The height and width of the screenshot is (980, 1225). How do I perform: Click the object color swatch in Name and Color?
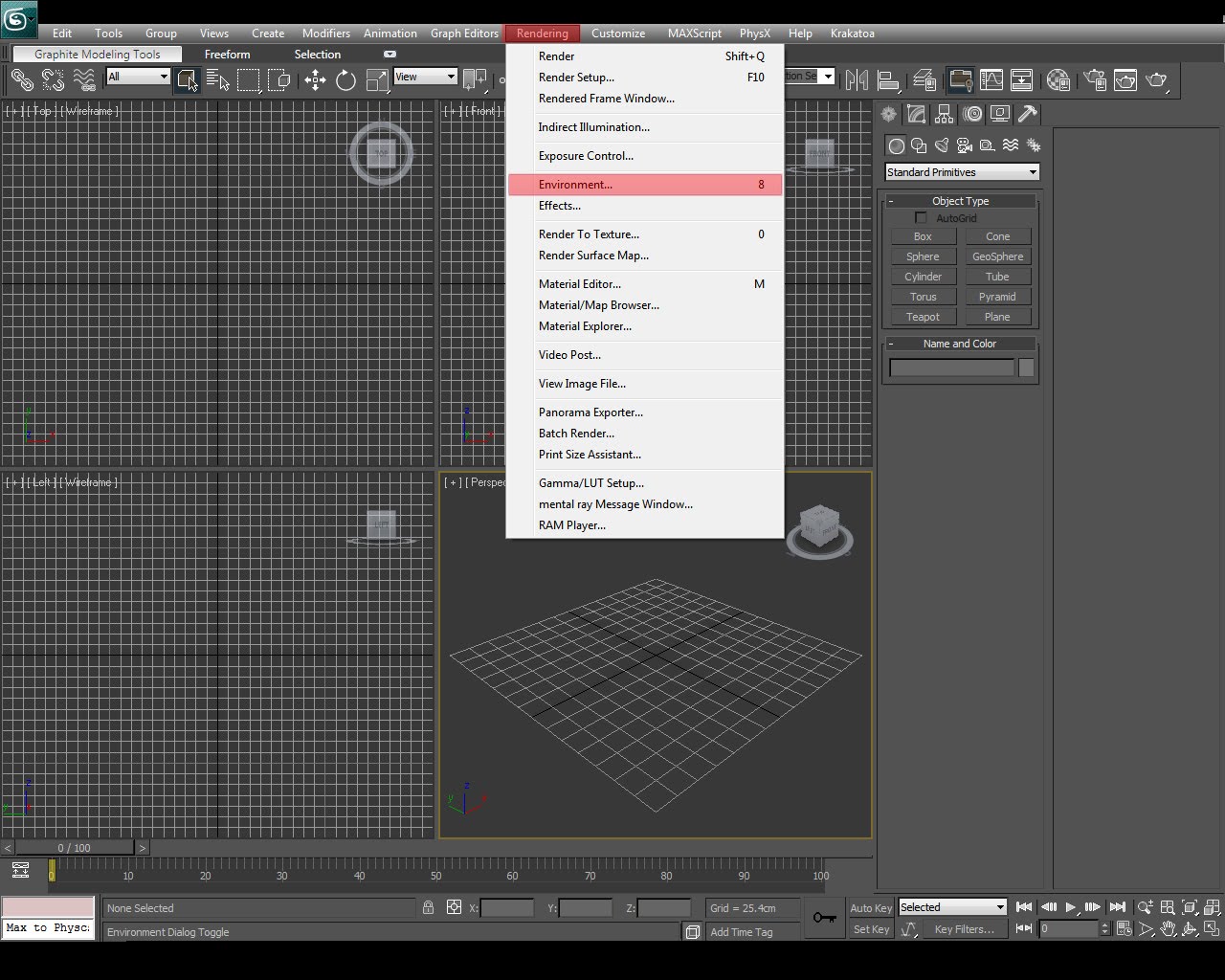click(1026, 367)
